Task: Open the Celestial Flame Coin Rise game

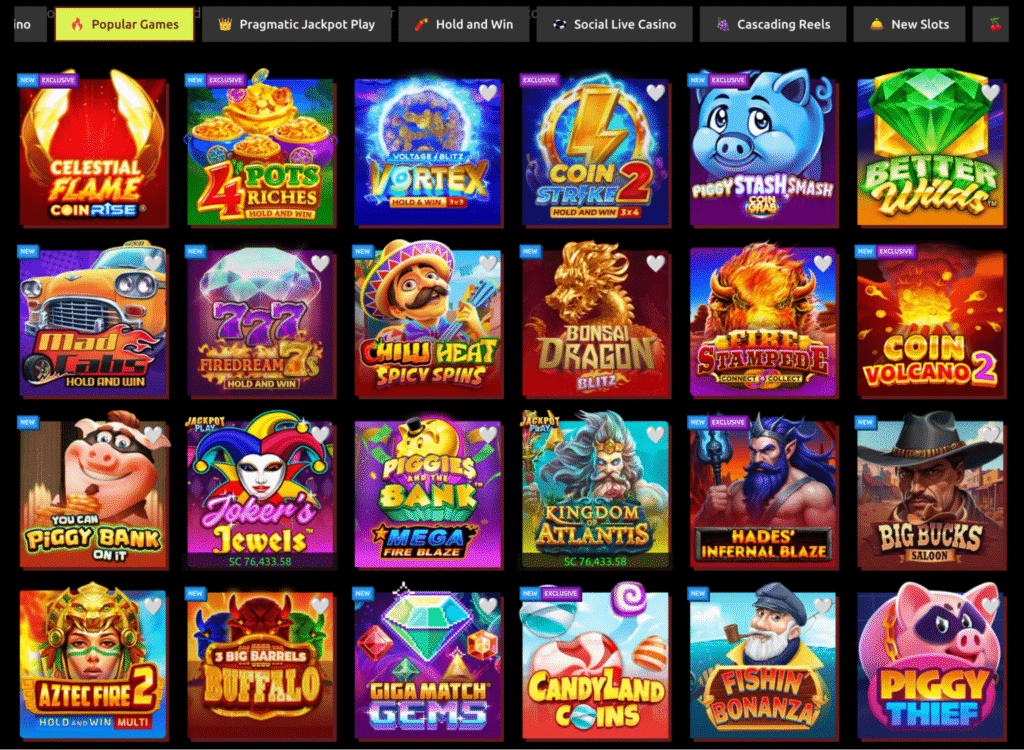Action: (x=93, y=150)
